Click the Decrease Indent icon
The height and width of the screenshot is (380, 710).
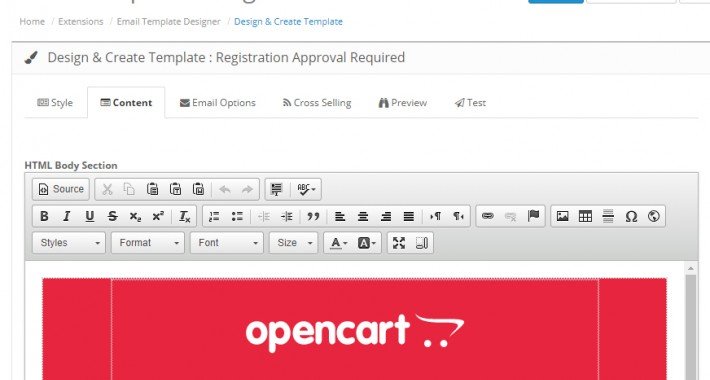tap(264, 216)
